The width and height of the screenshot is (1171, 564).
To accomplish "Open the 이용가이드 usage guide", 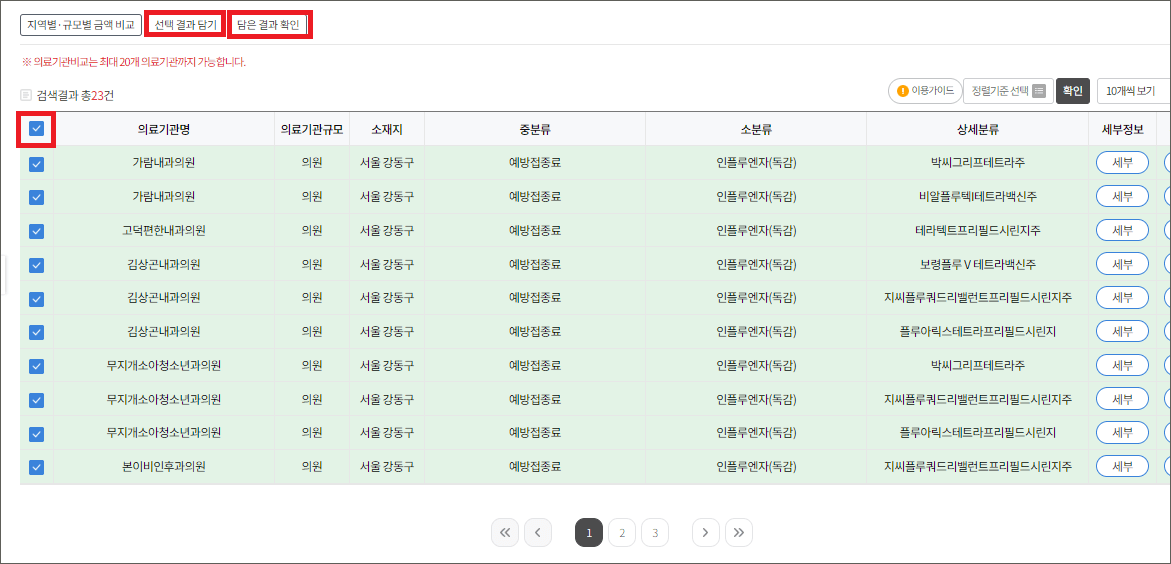I will point(925,91).
